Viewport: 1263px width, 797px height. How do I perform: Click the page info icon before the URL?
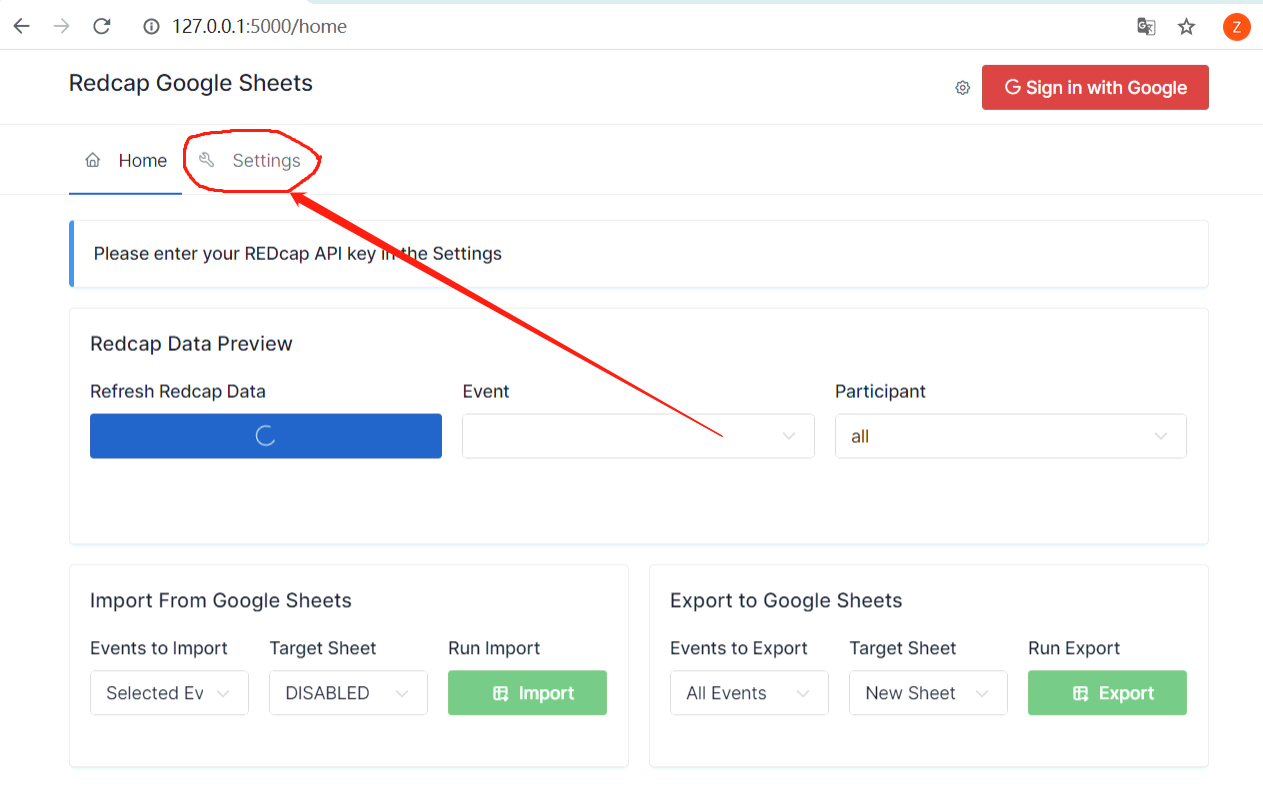click(150, 27)
